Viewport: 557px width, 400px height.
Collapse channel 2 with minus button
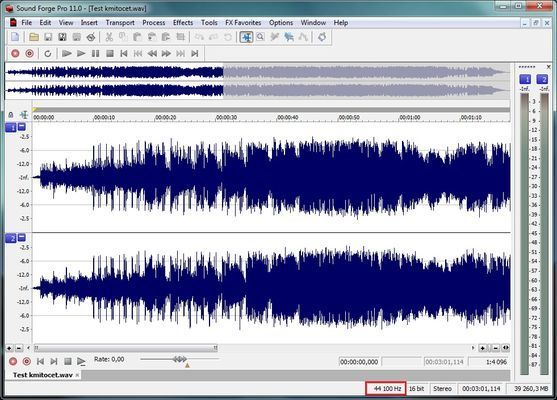(x=22, y=237)
